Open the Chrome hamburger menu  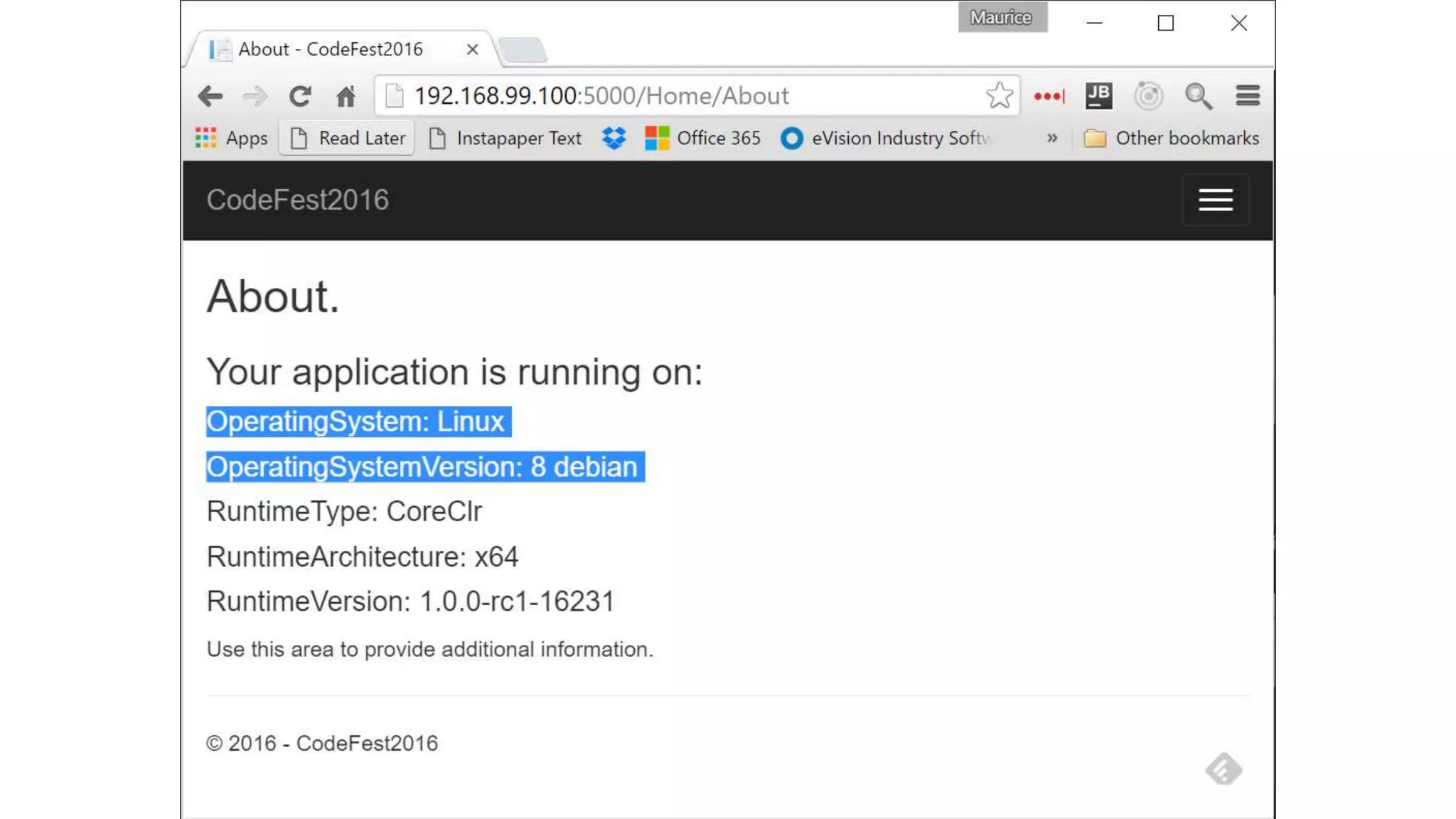(x=1248, y=95)
